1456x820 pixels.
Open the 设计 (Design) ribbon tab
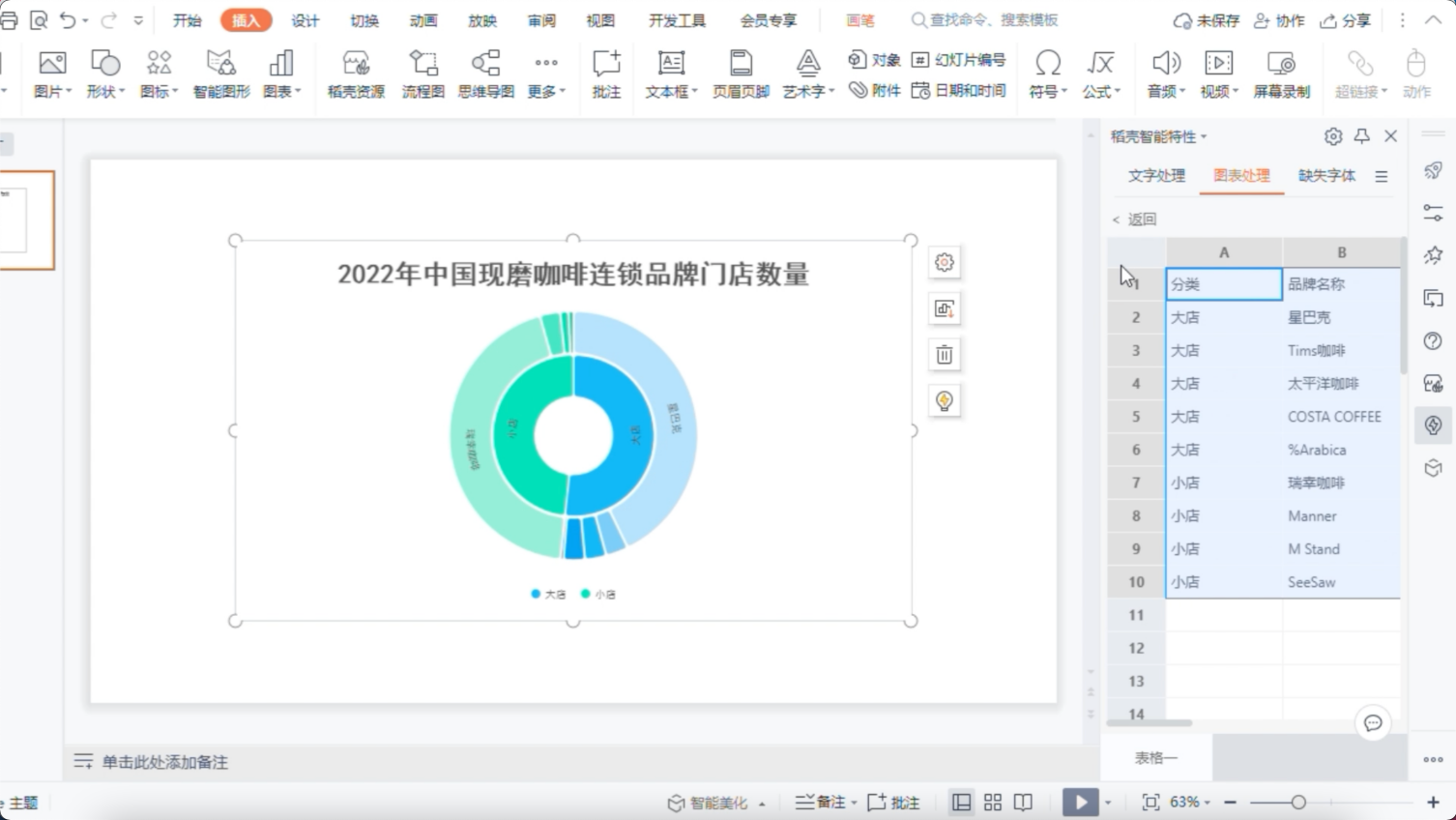click(306, 20)
